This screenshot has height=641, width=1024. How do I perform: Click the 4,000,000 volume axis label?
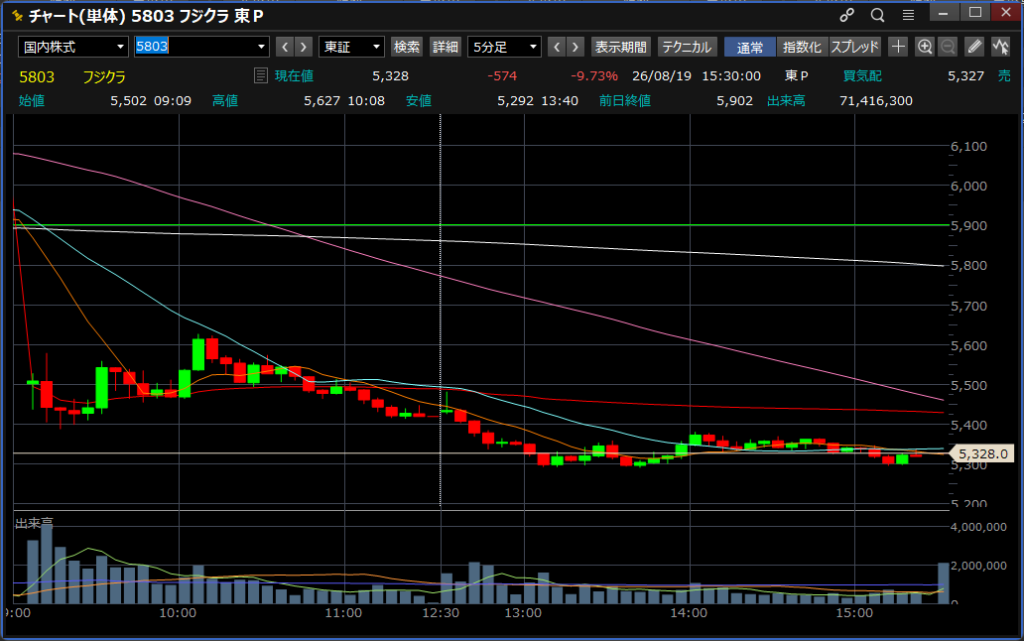coord(978,527)
